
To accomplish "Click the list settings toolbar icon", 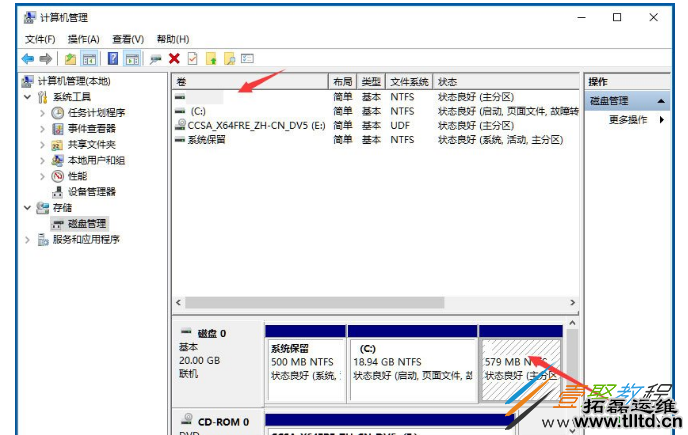I will point(247,58).
